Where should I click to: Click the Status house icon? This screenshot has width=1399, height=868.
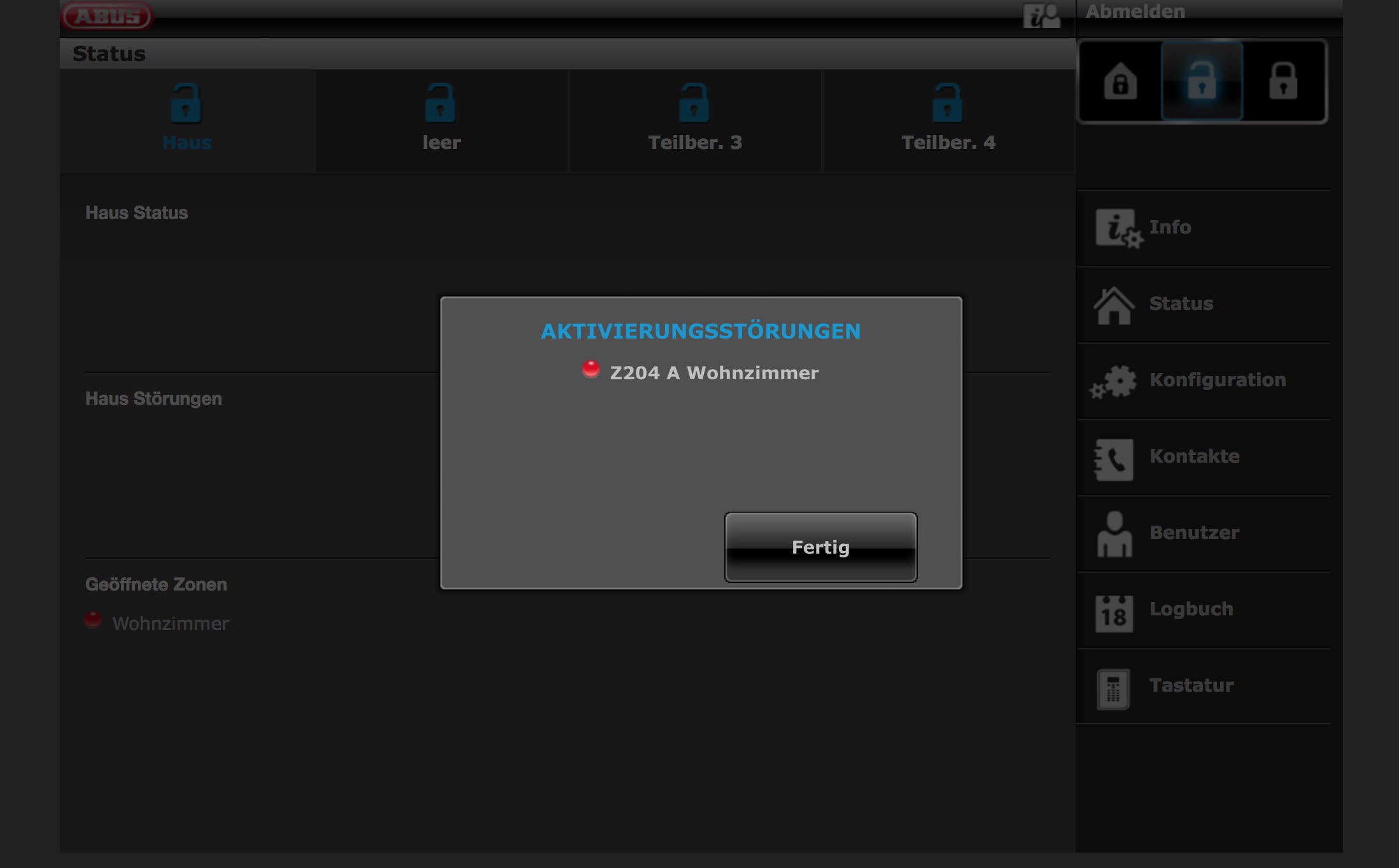point(1114,304)
